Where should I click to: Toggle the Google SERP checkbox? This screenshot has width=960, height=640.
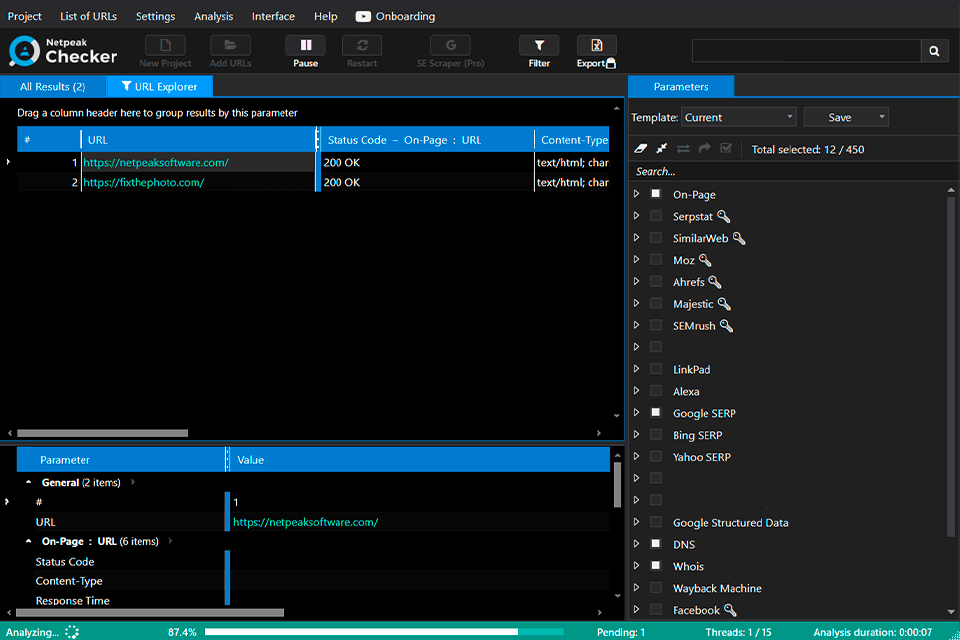pos(656,413)
